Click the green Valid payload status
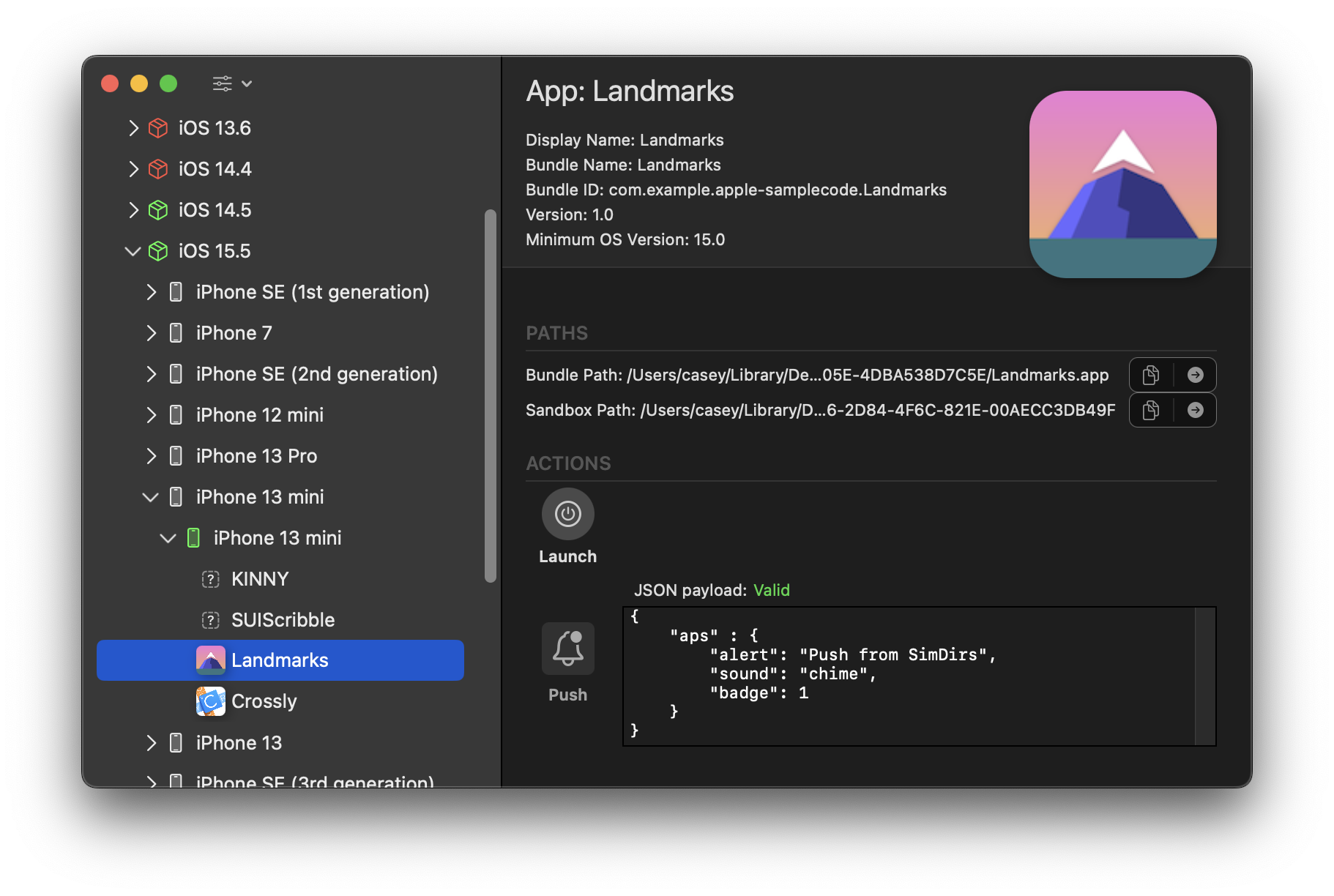The width and height of the screenshot is (1334, 896). 772,590
